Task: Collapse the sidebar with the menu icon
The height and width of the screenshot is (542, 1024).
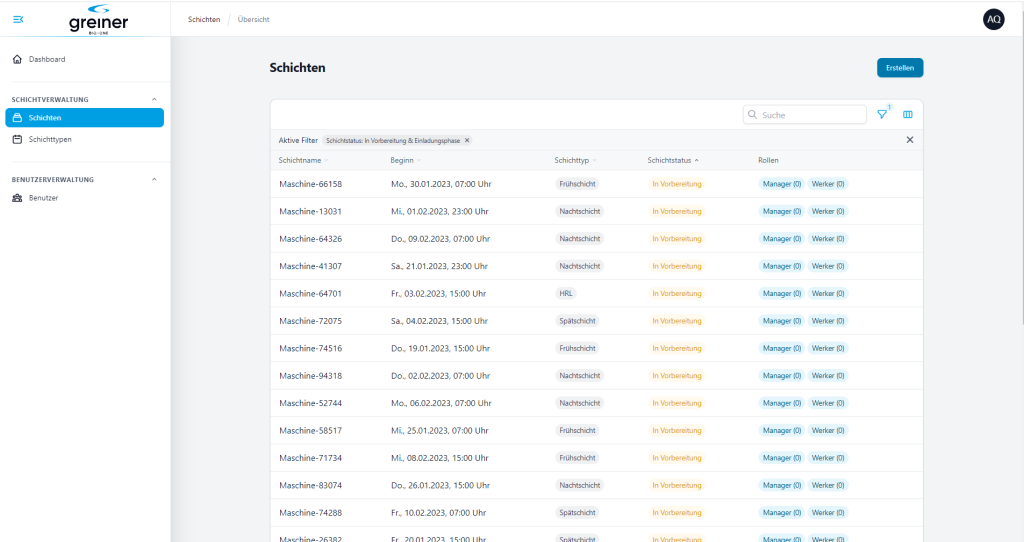Action: click(18, 19)
